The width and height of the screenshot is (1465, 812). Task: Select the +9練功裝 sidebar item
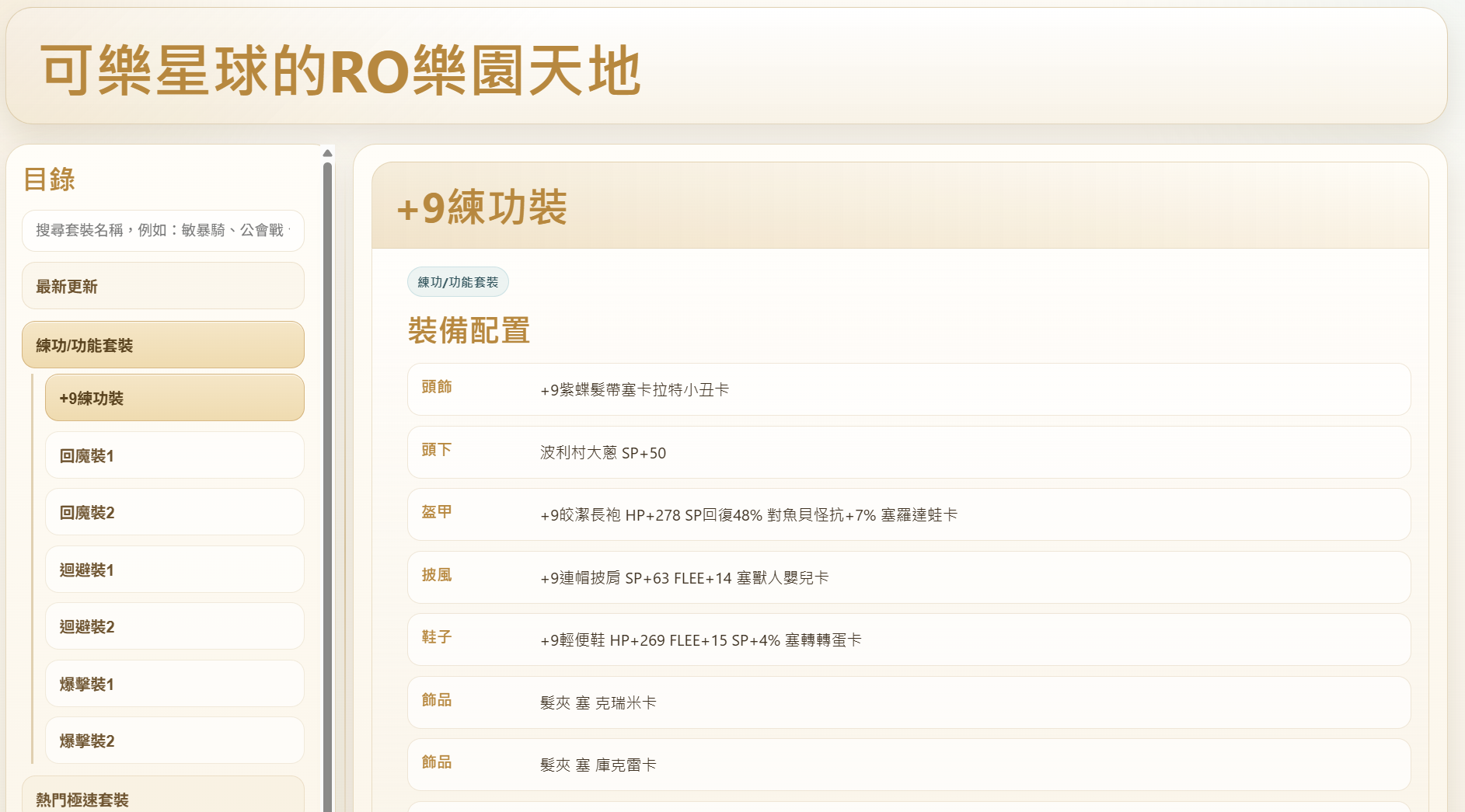[x=174, y=398]
